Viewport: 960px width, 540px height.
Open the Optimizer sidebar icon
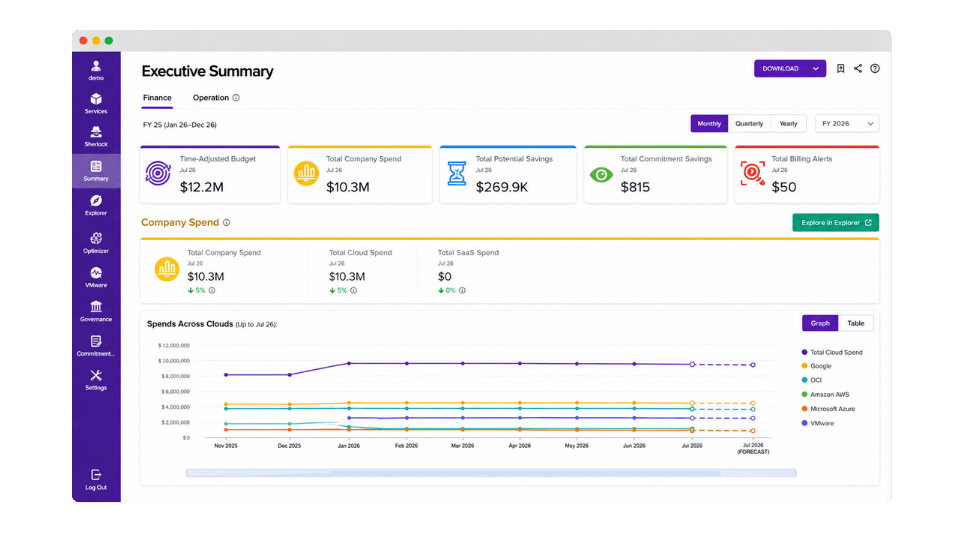96,238
